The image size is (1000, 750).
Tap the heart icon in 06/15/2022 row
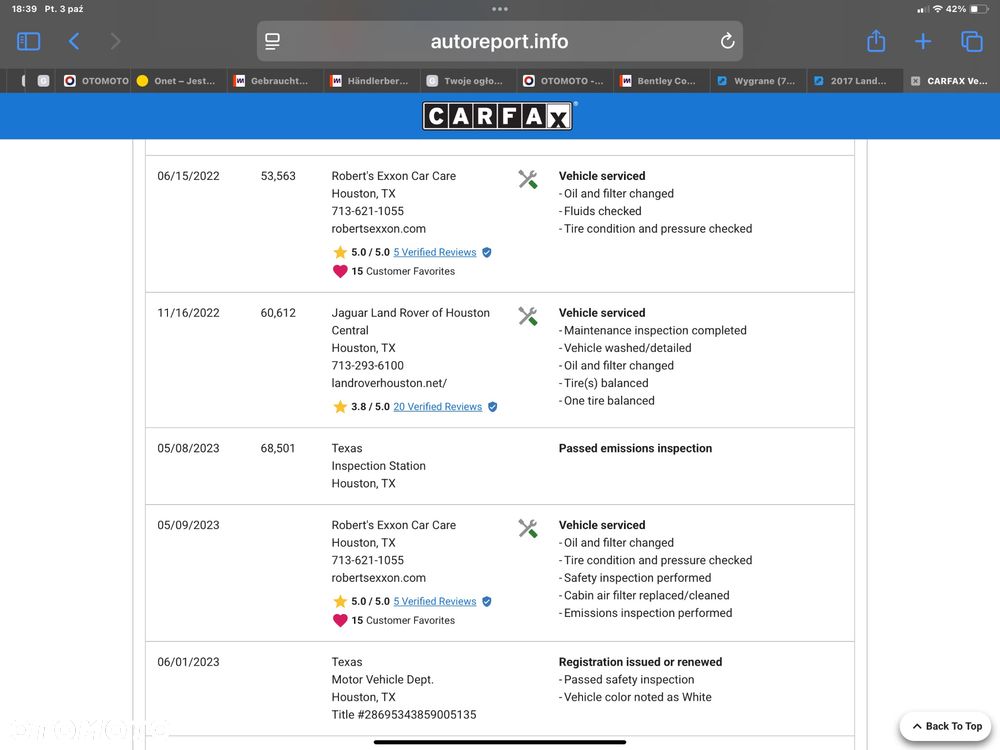340,271
